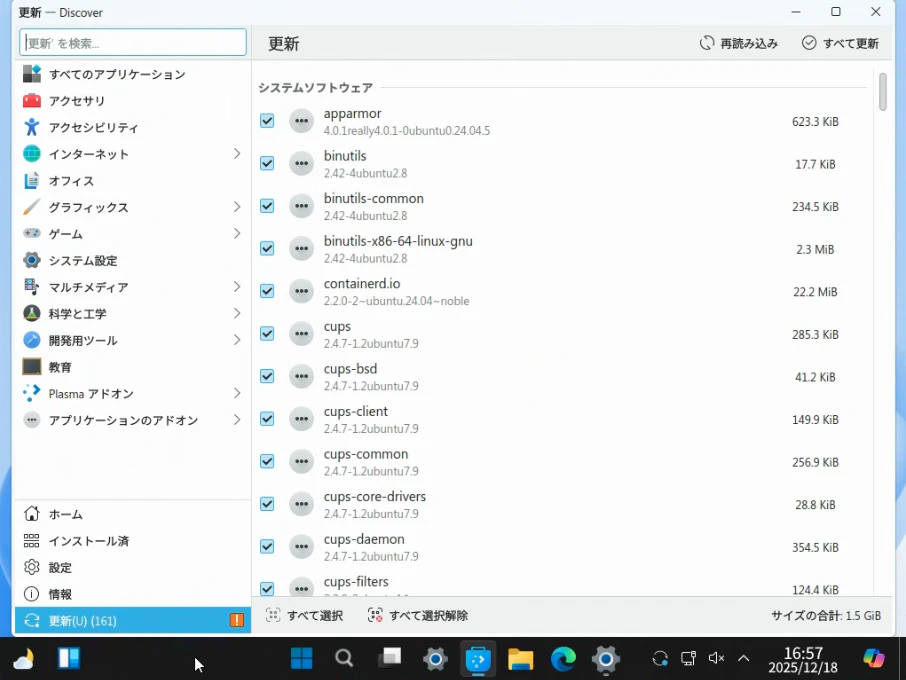Select the Graphics brush icon
Screen dimensions: 906x680
pos(32,207)
